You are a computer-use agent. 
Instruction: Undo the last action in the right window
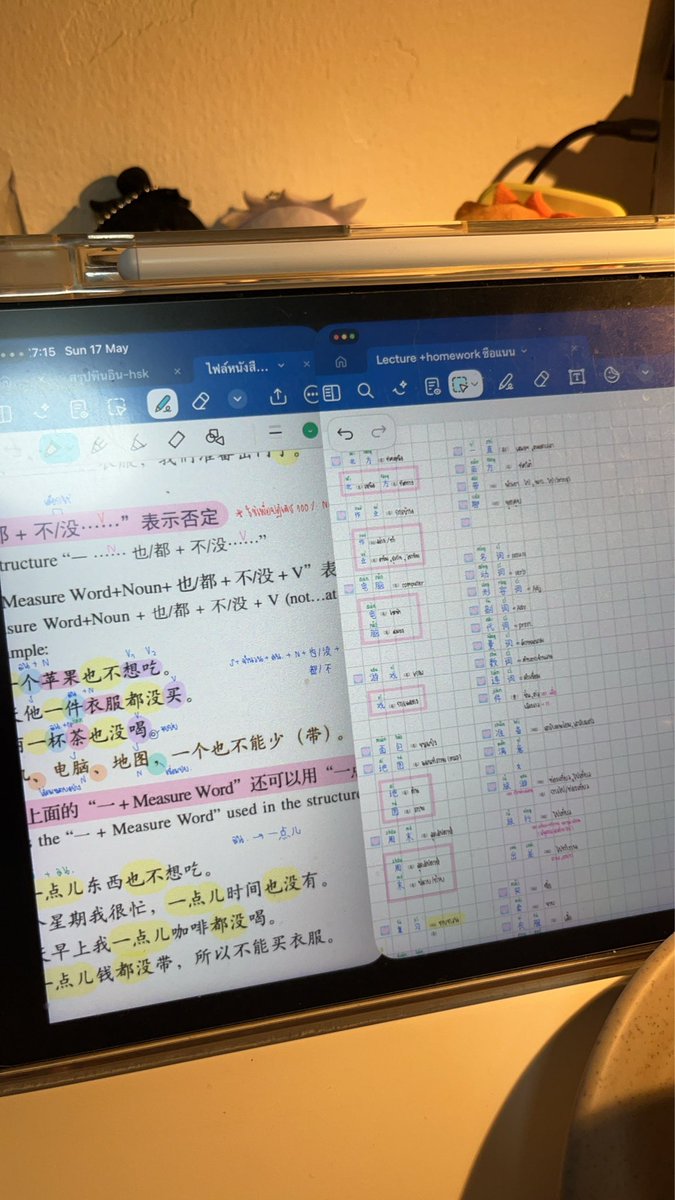coord(345,433)
